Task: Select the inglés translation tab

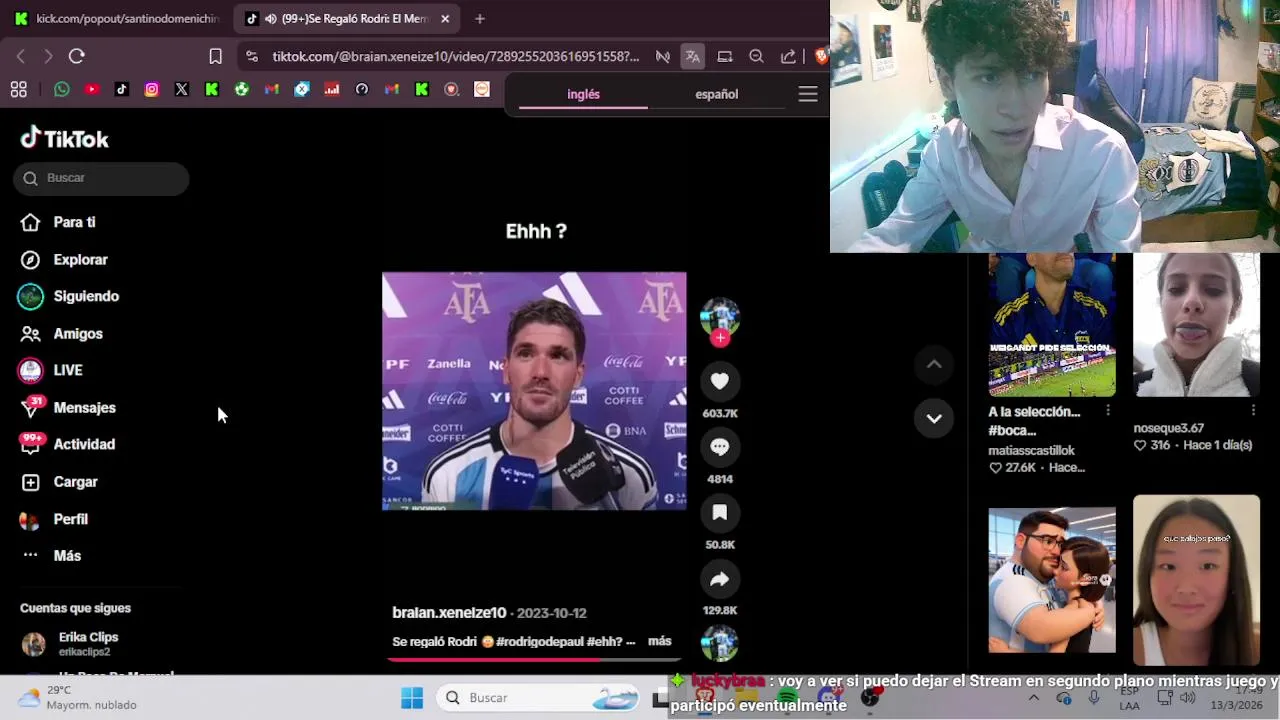Action: (x=583, y=94)
